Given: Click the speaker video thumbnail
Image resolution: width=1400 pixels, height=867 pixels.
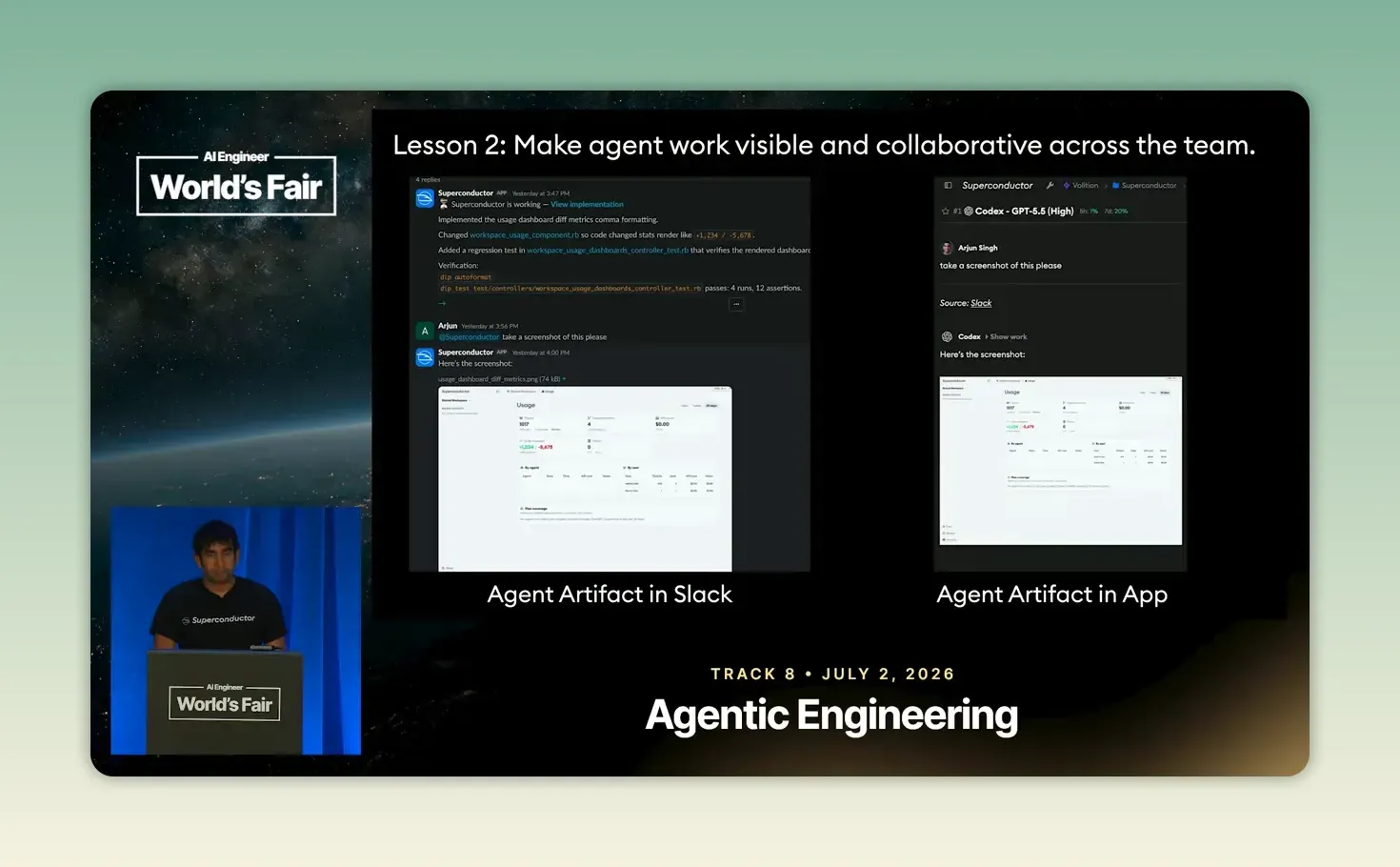Looking at the screenshot, I should point(235,631).
